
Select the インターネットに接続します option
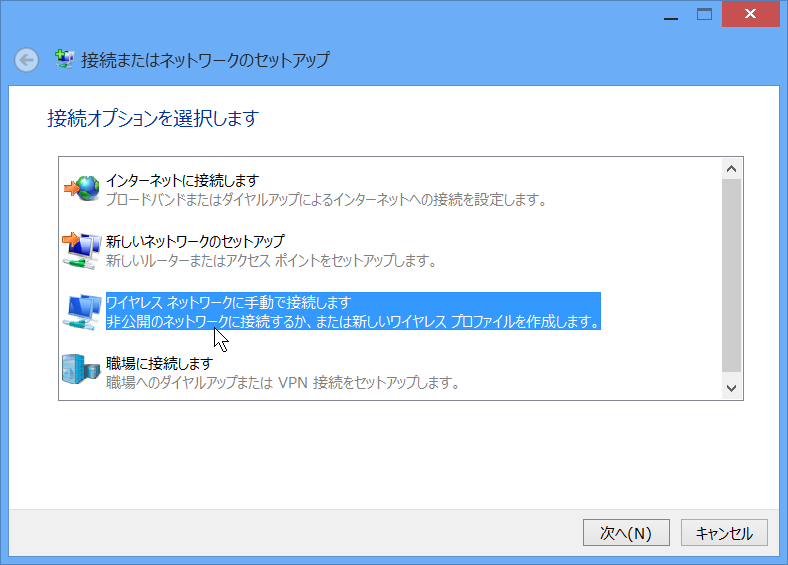182,180
